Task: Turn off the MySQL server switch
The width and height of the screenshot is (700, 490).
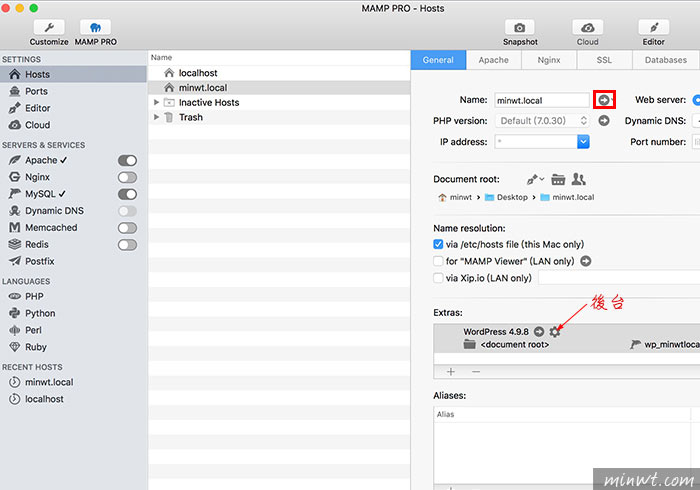Action: point(127,194)
